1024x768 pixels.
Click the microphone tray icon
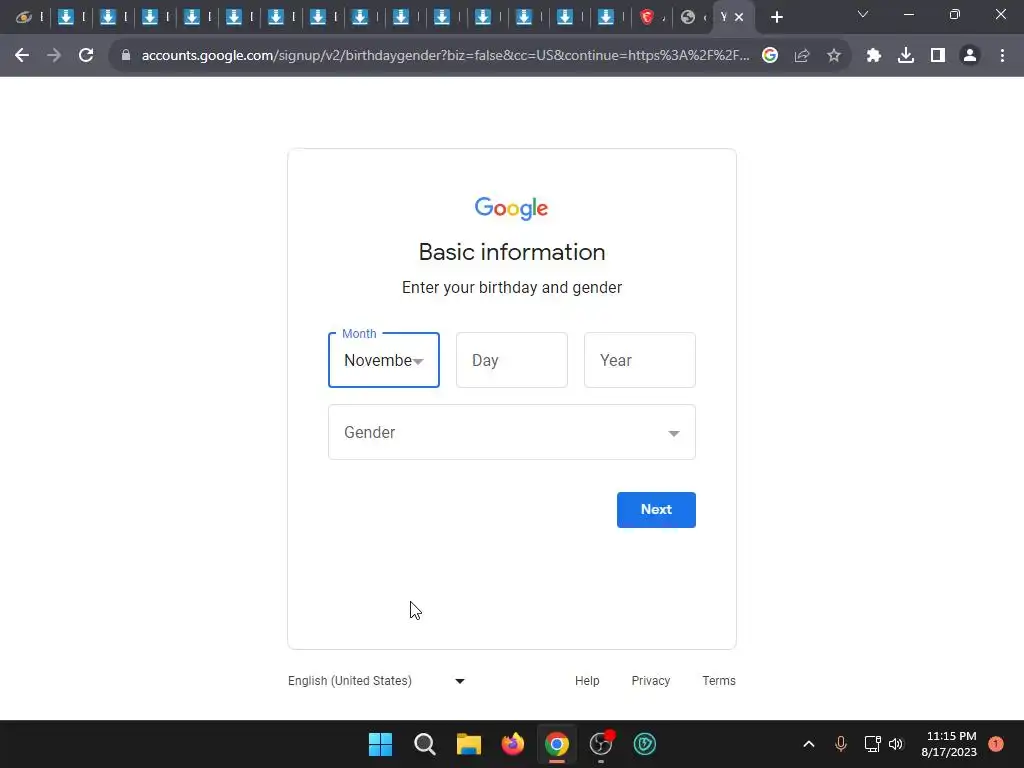tap(840, 744)
